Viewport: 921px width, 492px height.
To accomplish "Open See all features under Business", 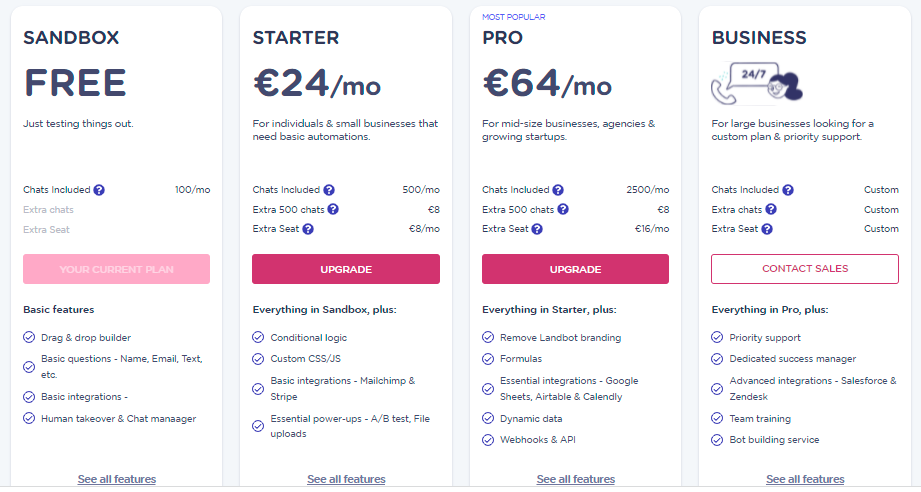I will 805,479.
